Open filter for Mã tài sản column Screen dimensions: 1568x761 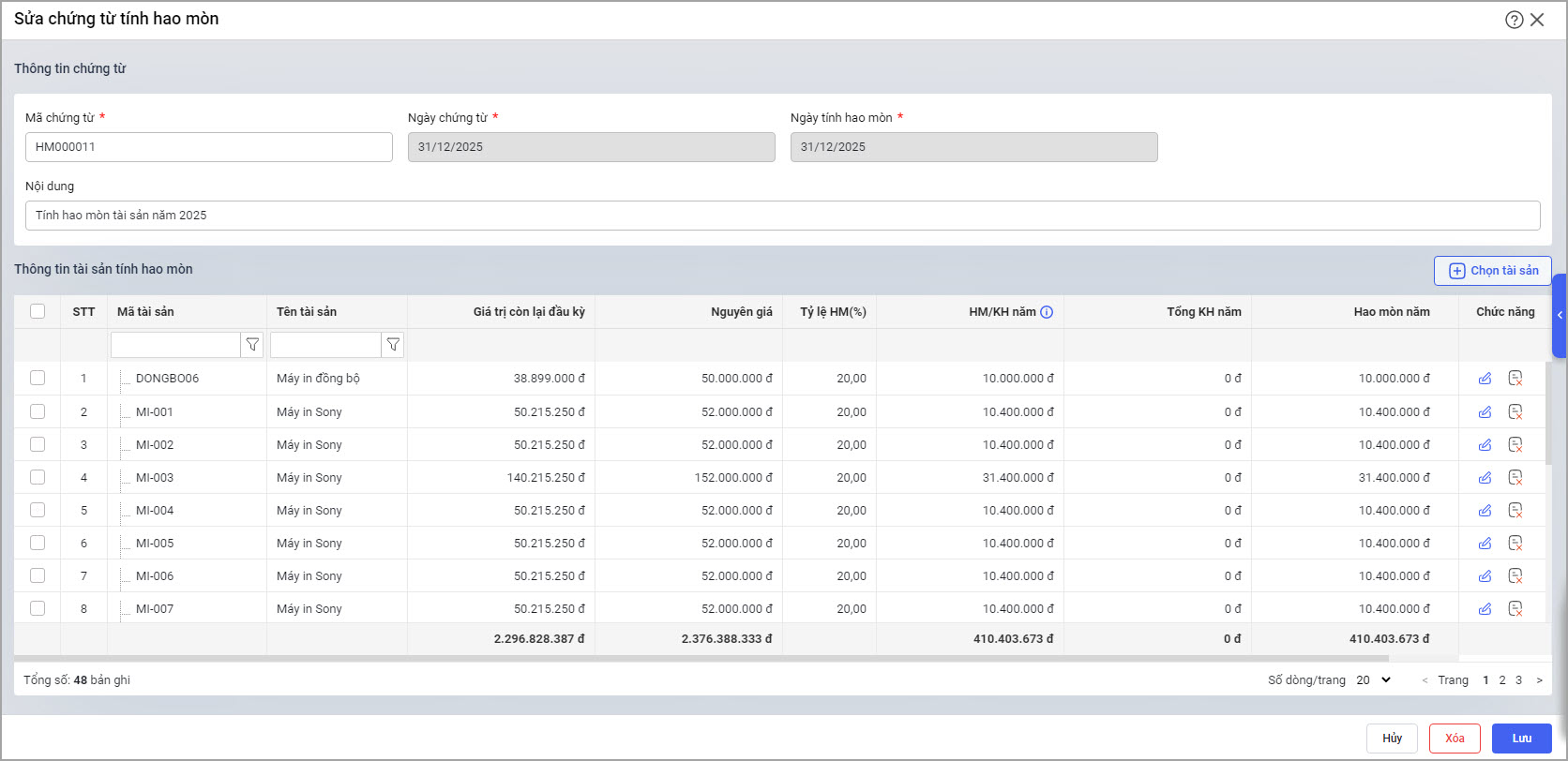pos(252,345)
